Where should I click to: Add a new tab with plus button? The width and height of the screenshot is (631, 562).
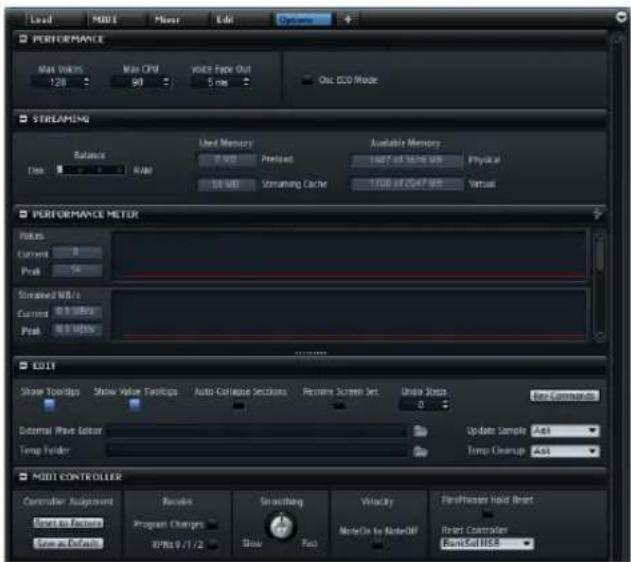pos(348,19)
